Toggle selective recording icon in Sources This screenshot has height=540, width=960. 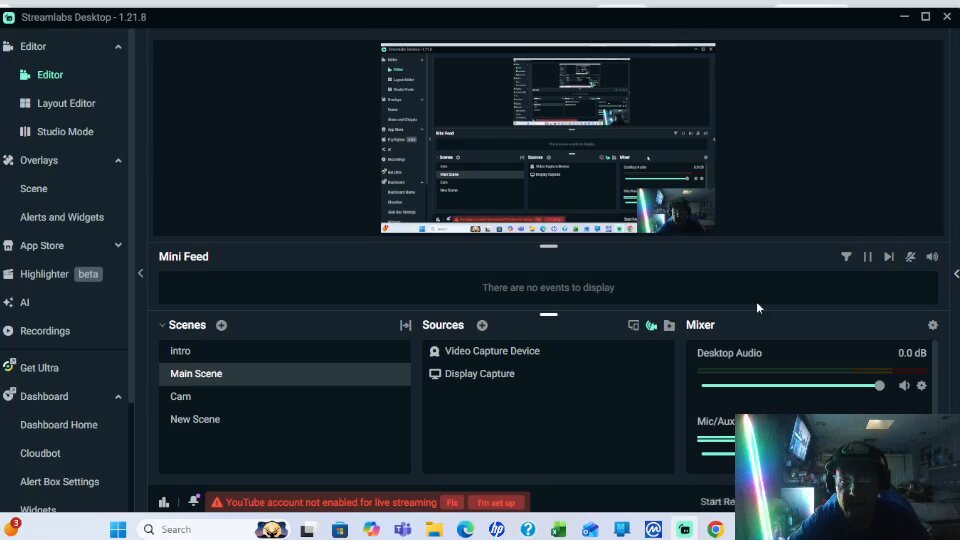[651, 326]
